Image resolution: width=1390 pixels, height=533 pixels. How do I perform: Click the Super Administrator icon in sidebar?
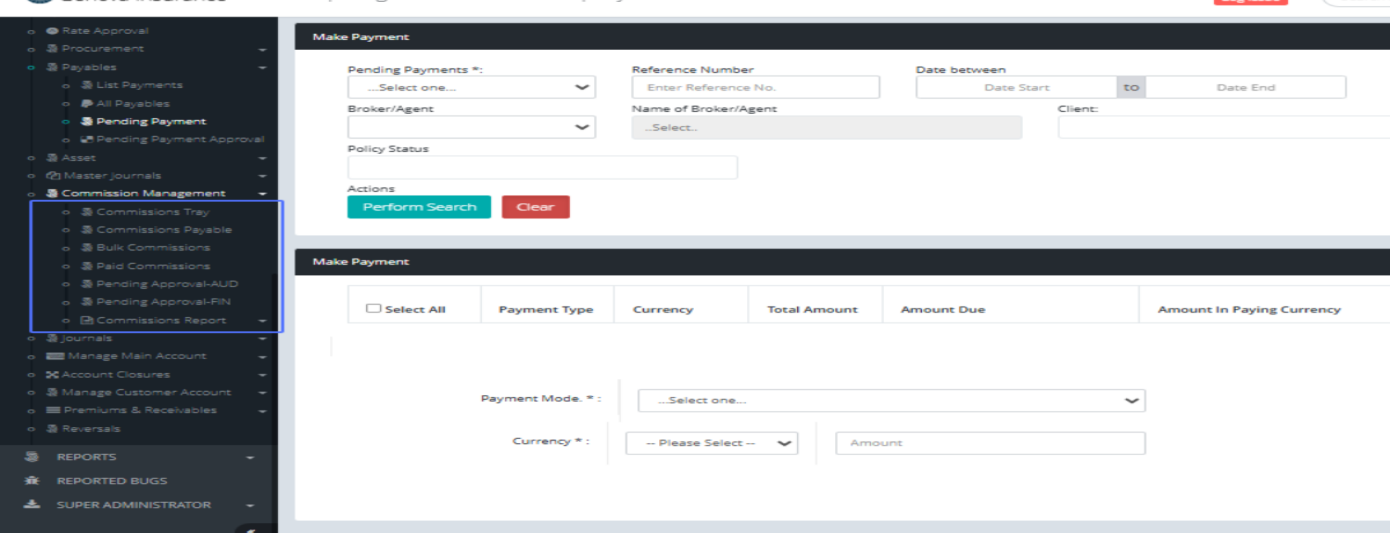pyautogui.click(x=31, y=505)
